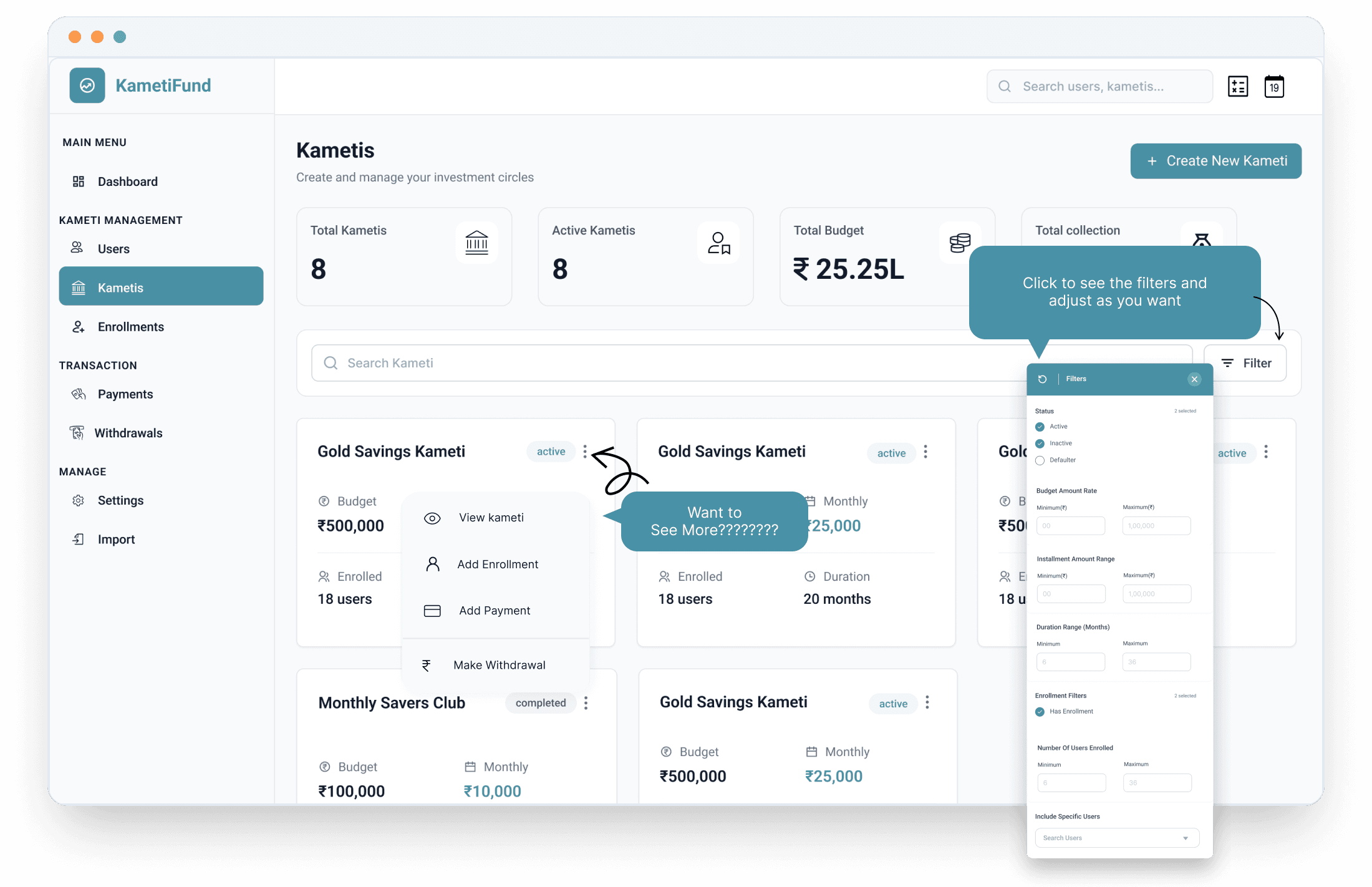Image resolution: width=1372 pixels, height=887 pixels.
Task: Click Duration Range Minimum field
Action: click(1071, 662)
